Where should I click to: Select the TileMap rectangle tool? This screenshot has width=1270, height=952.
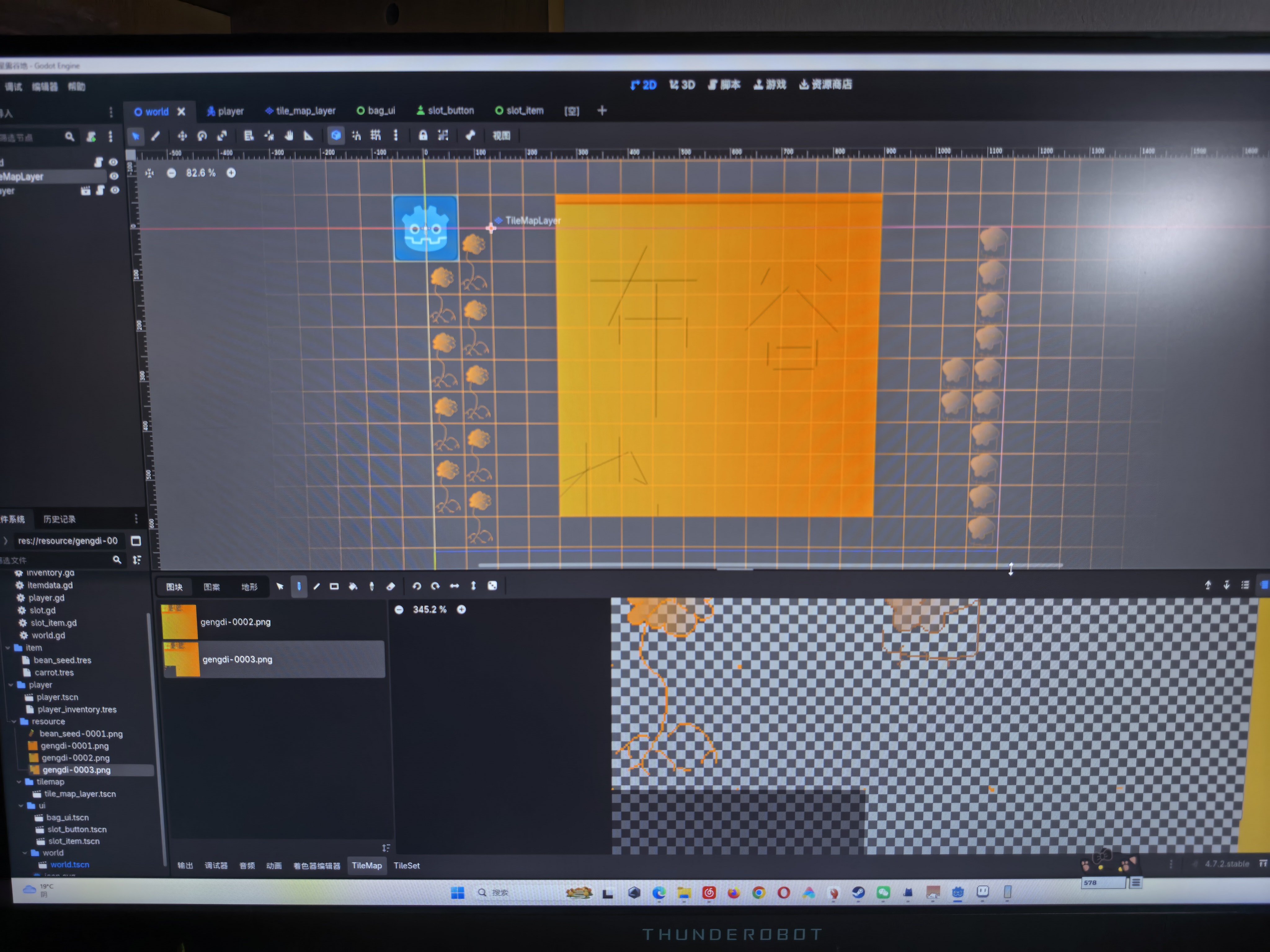334,586
